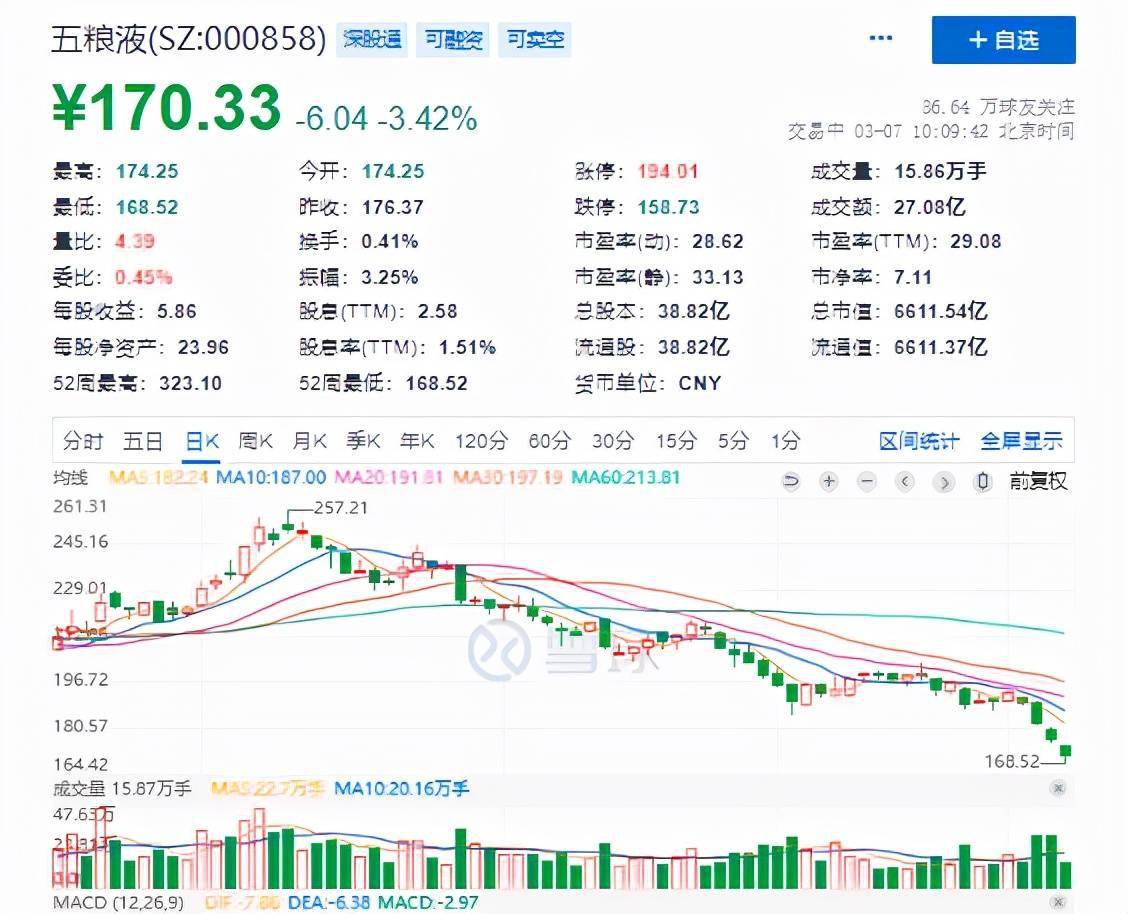Image resolution: width=1128 pixels, height=914 pixels.
Task: Click the 全屏显示 fullscreen link
Action: click(x=1022, y=440)
